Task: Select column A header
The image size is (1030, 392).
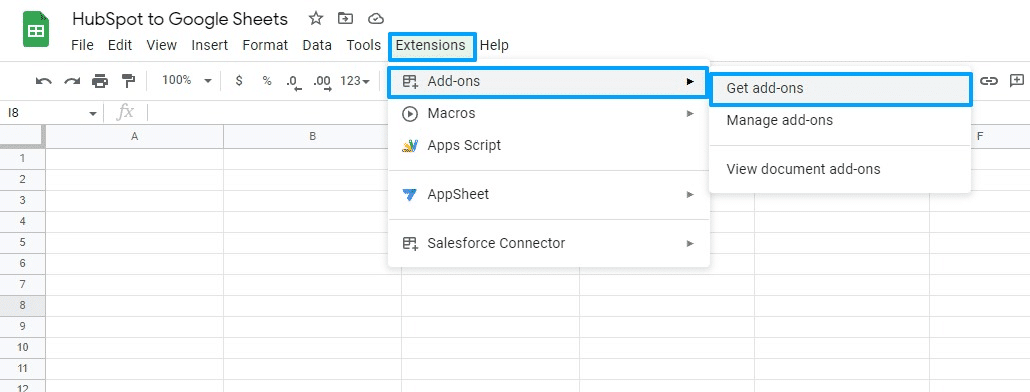Action: point(135,137)
